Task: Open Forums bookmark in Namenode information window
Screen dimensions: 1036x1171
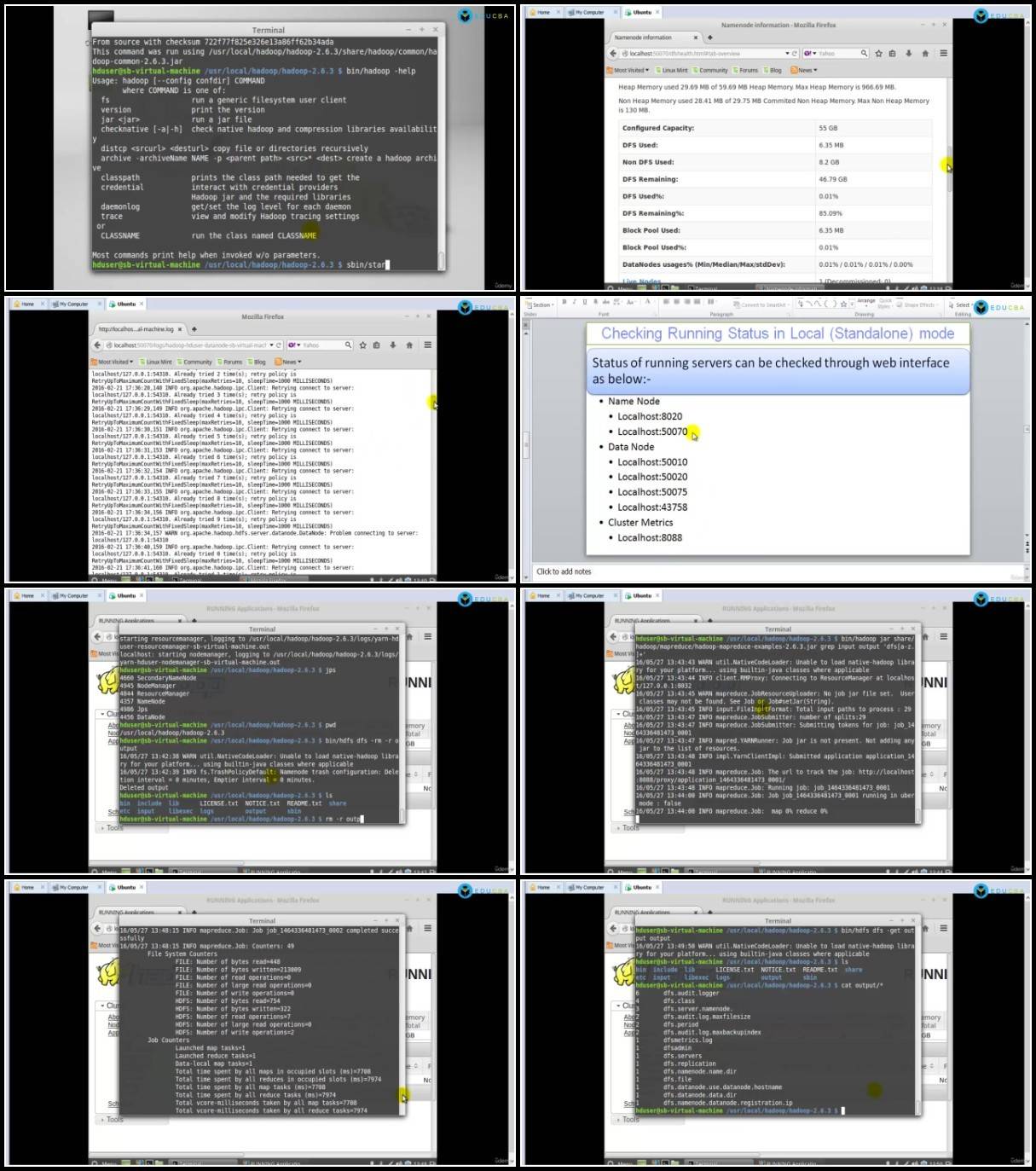Action: point(746,70)
